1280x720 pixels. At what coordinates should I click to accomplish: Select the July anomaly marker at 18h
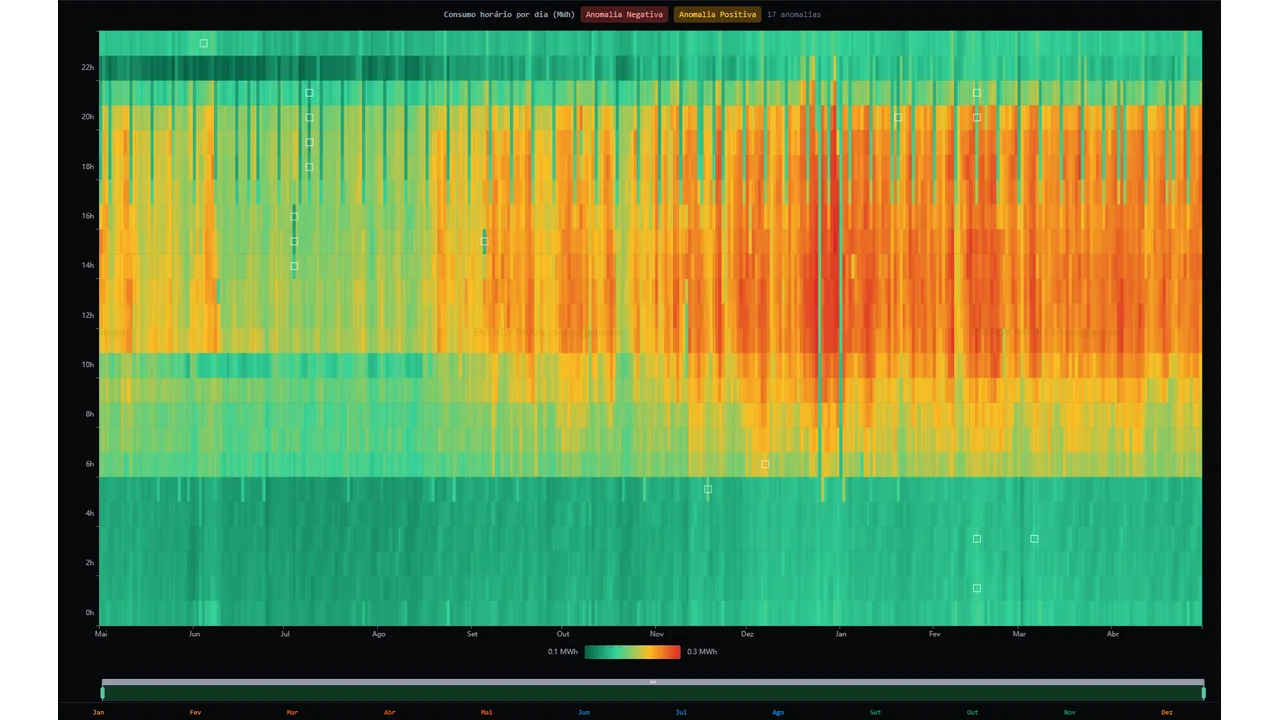(309, 167)
